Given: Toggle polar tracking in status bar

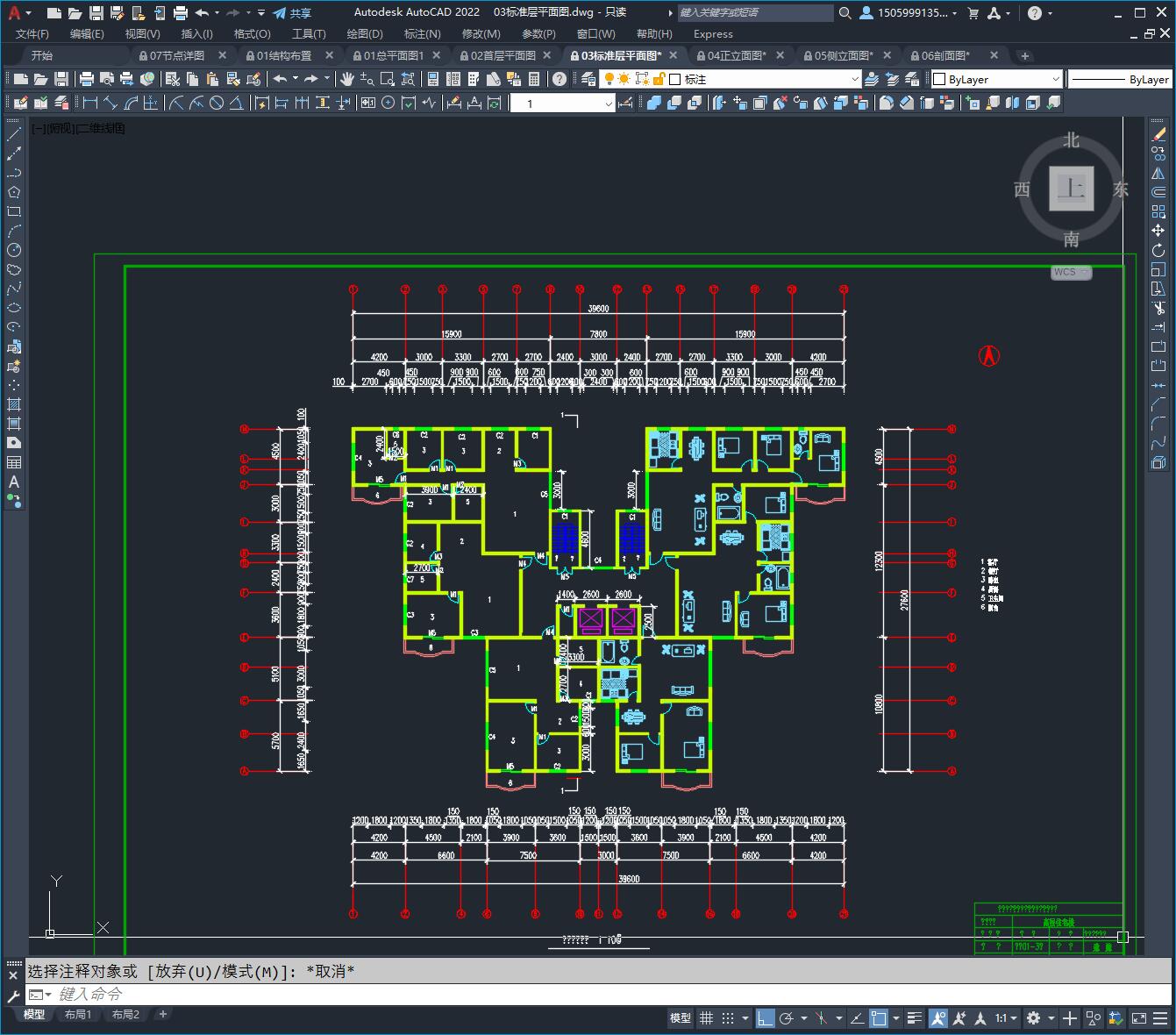Looking at the screenshot, I should pyautogui.click(x=787, y=1018).
